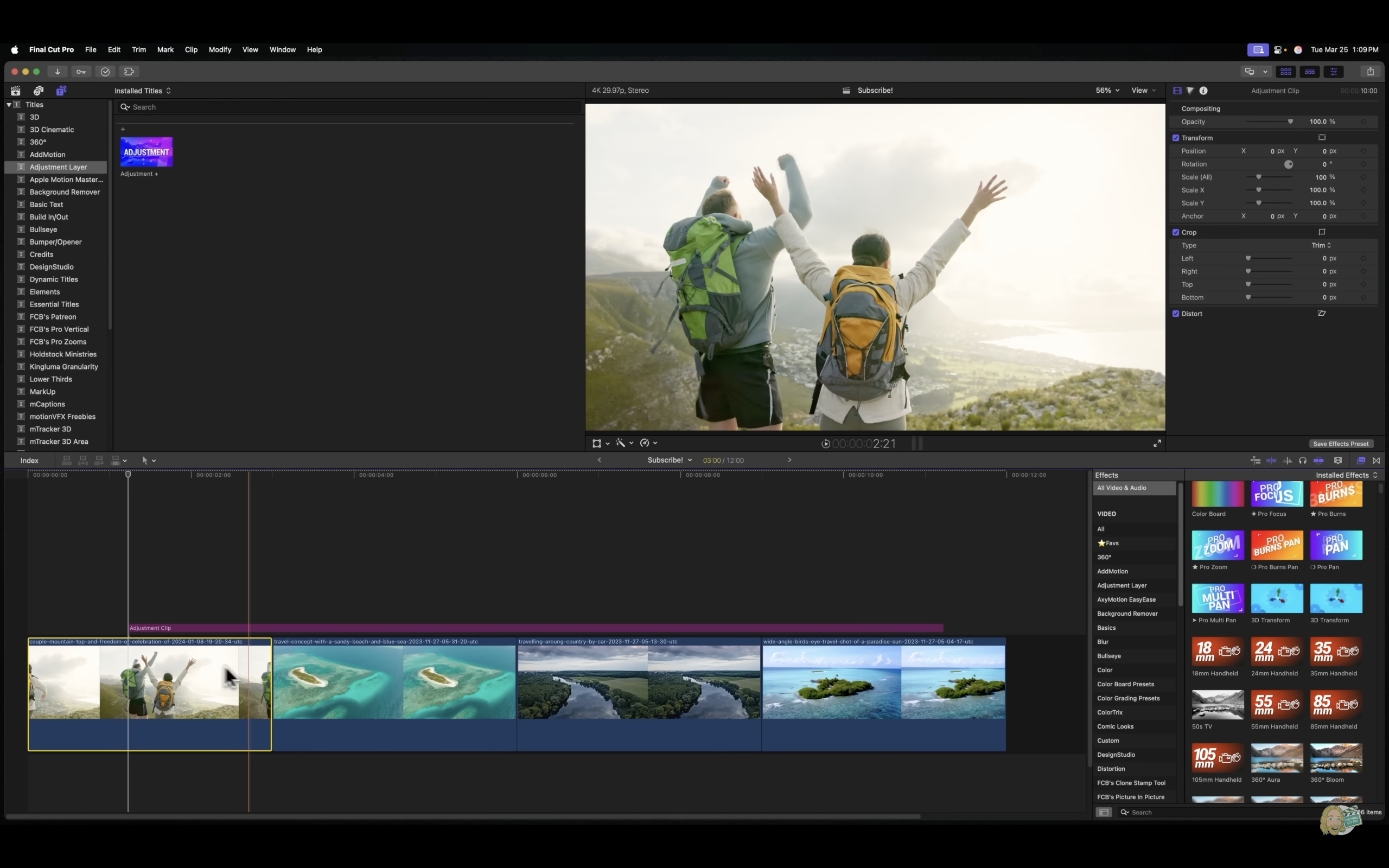This screenshot has width=1389, height=868.
Task: Click the solo headphones icon
Action: pos(1303,461)
